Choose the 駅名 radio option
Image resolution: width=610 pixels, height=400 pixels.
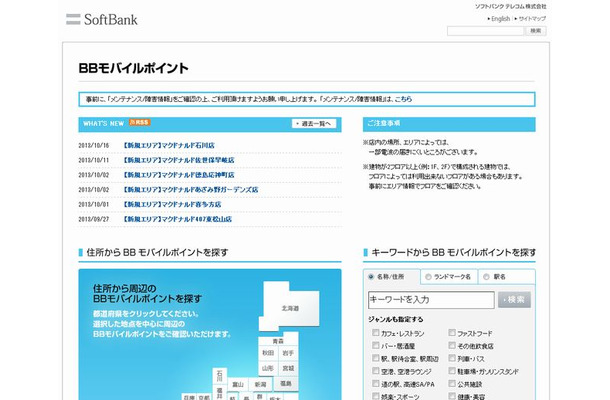(x=486, y=277)
